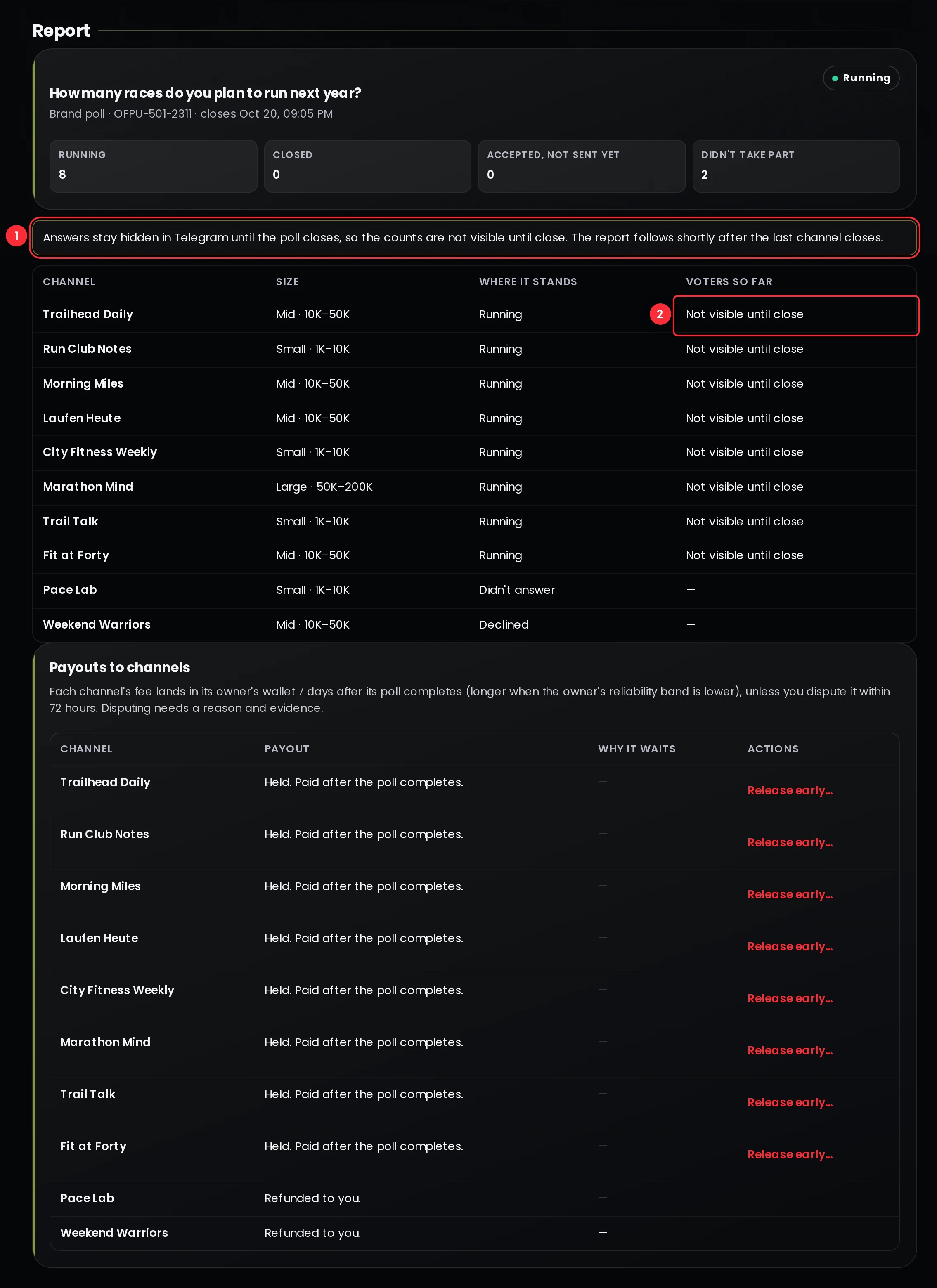Click the VOTERS SO FAR column header
Viewport: 937px width, 1288px height.
coord(729,282)
